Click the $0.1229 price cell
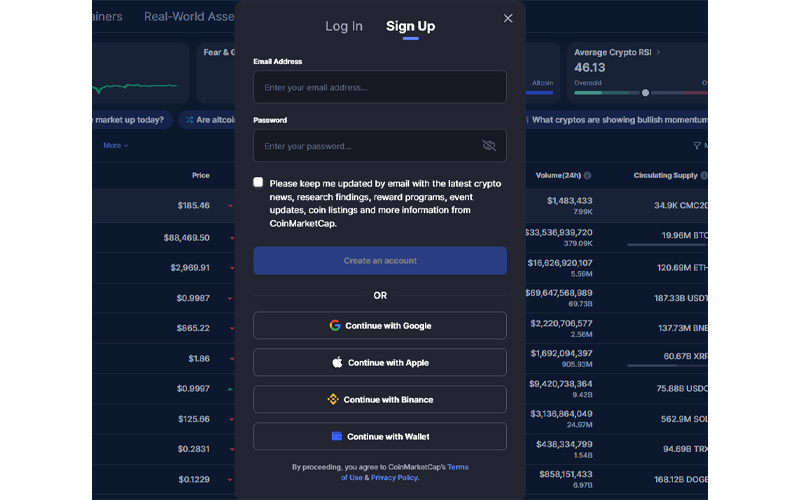Screen dimensions: 800x500 (x=194, y=480)
